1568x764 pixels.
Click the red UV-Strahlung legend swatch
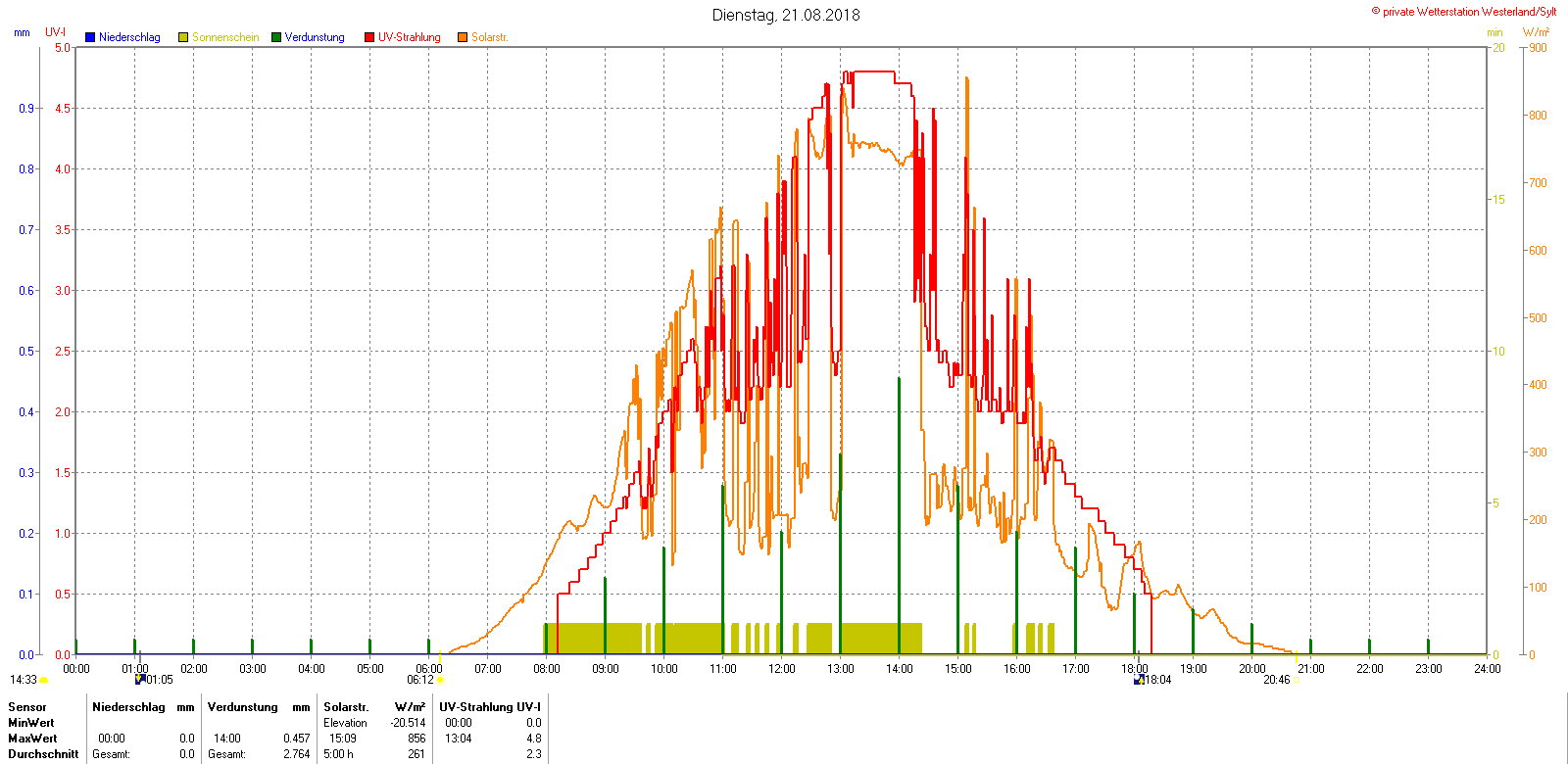pos(369,37)
